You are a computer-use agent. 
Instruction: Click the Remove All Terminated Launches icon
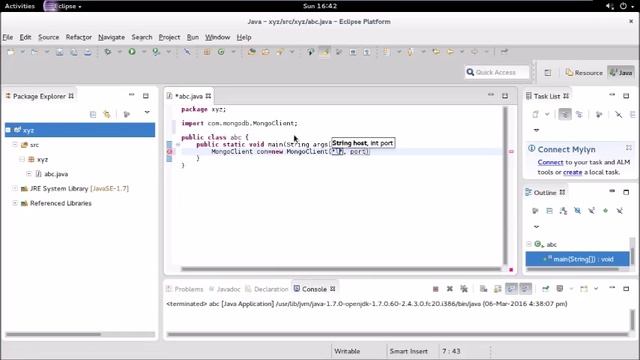(464, 289)
